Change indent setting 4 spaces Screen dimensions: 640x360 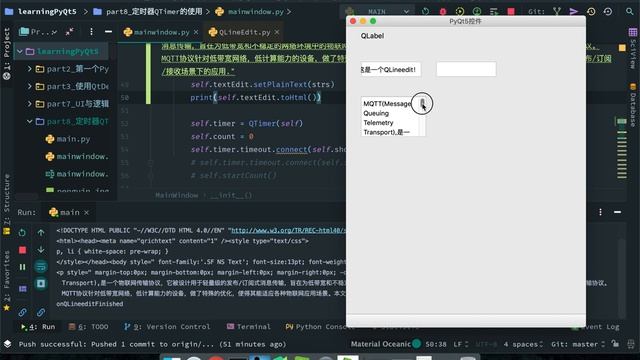click(524, 344)
